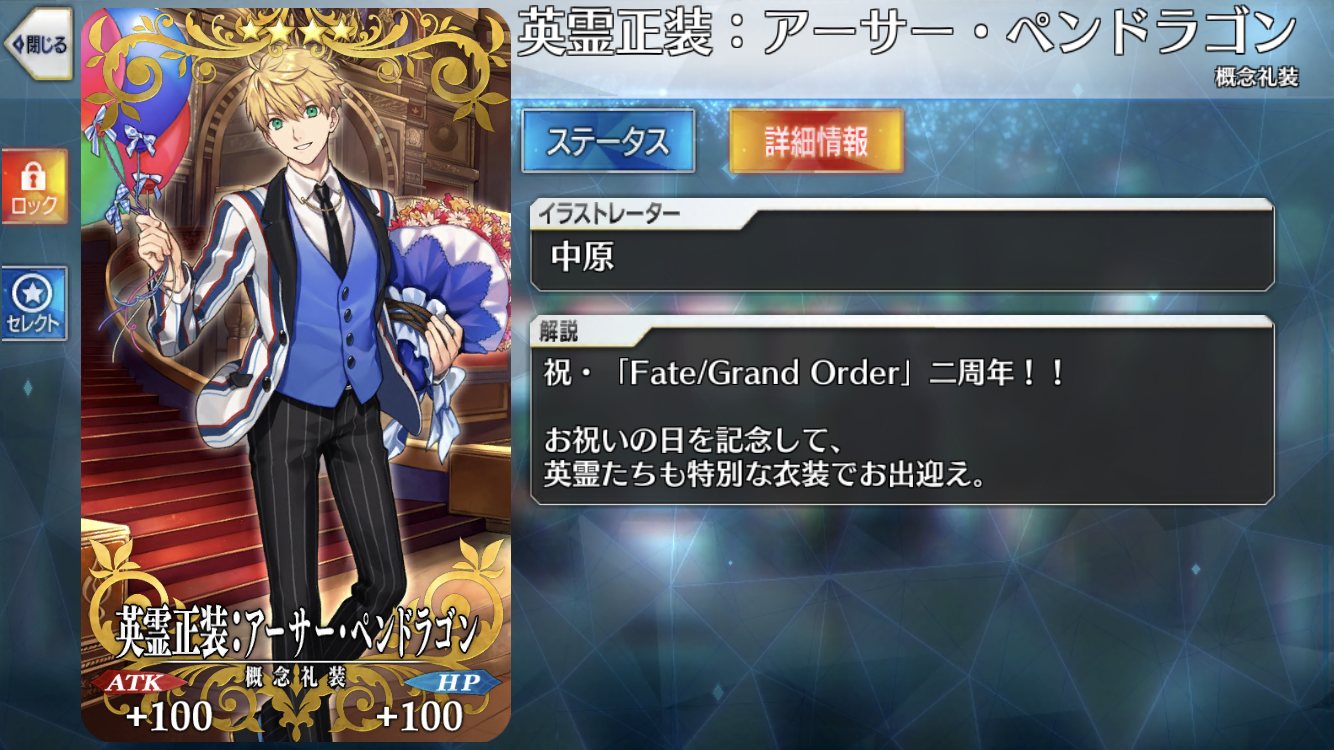Click the ATK +100 value on the card
The height and width of the screenshot is (750, 1334).
pos(169,716)
